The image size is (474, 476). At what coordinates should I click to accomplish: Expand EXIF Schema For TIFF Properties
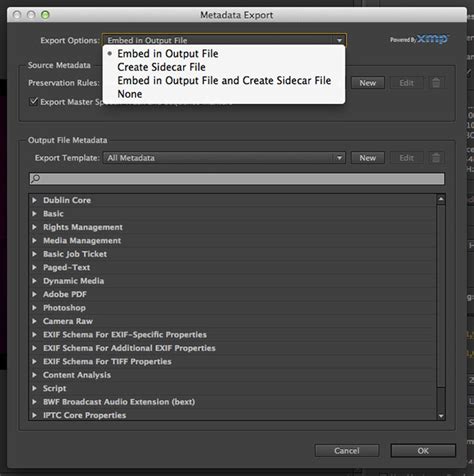tap(34, 362)
